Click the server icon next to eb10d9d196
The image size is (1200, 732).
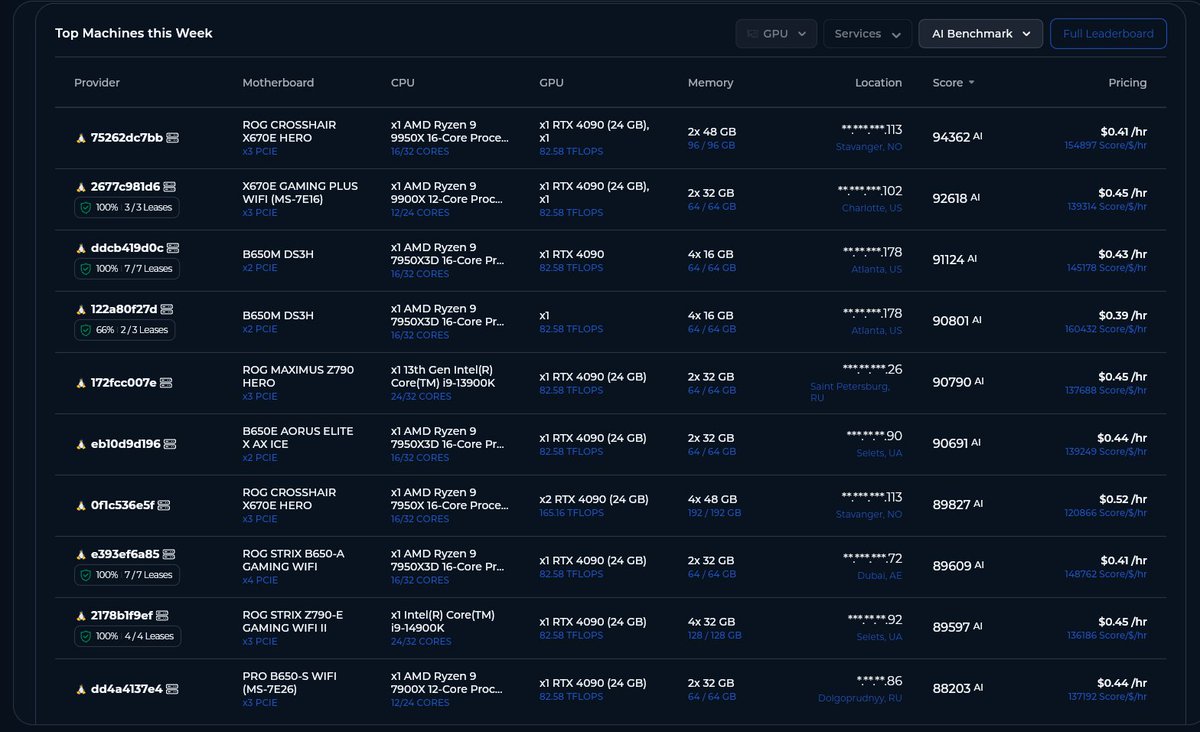[170, 444]
